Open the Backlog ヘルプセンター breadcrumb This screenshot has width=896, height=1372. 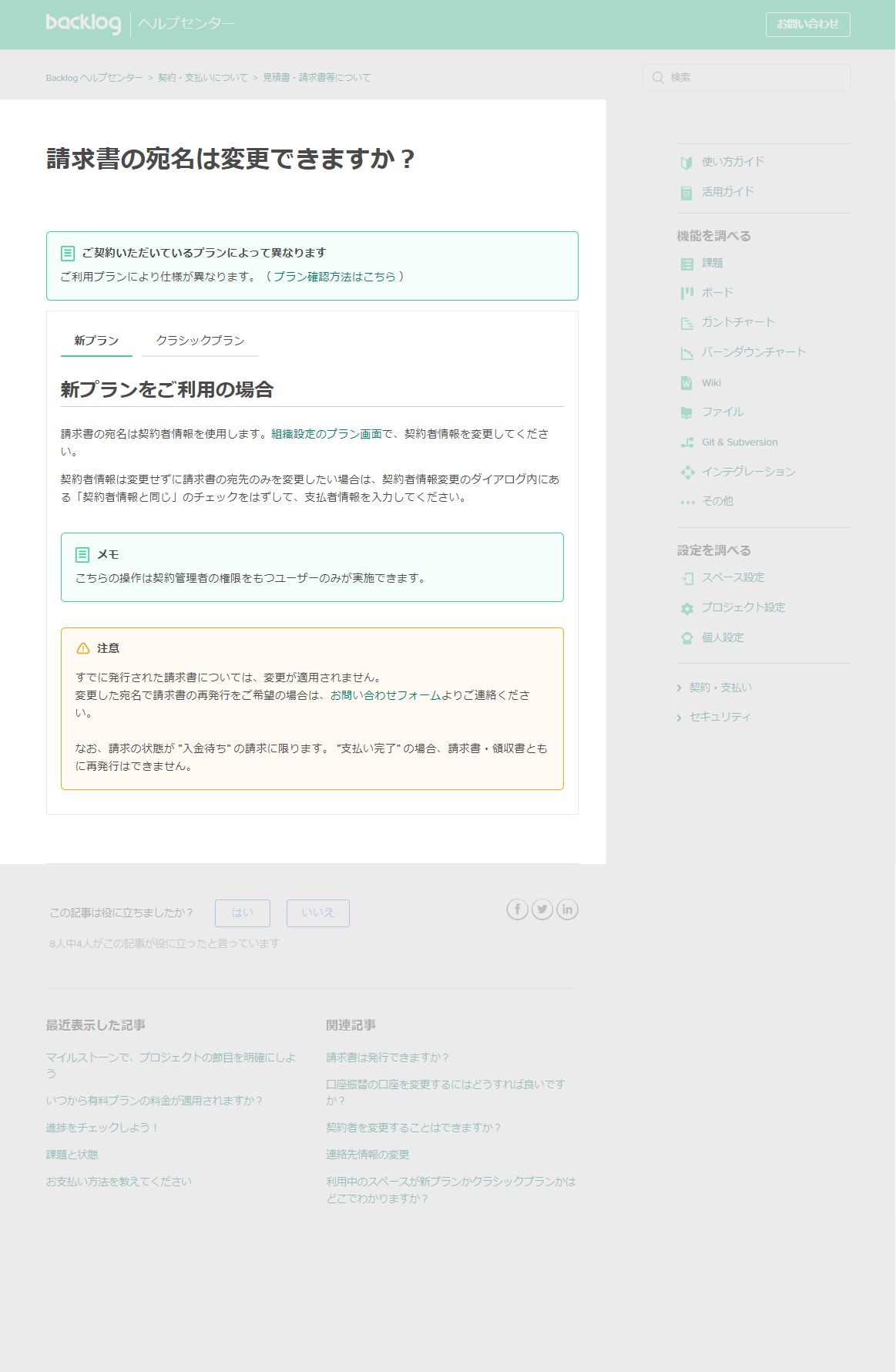click(x=94, y=78)
